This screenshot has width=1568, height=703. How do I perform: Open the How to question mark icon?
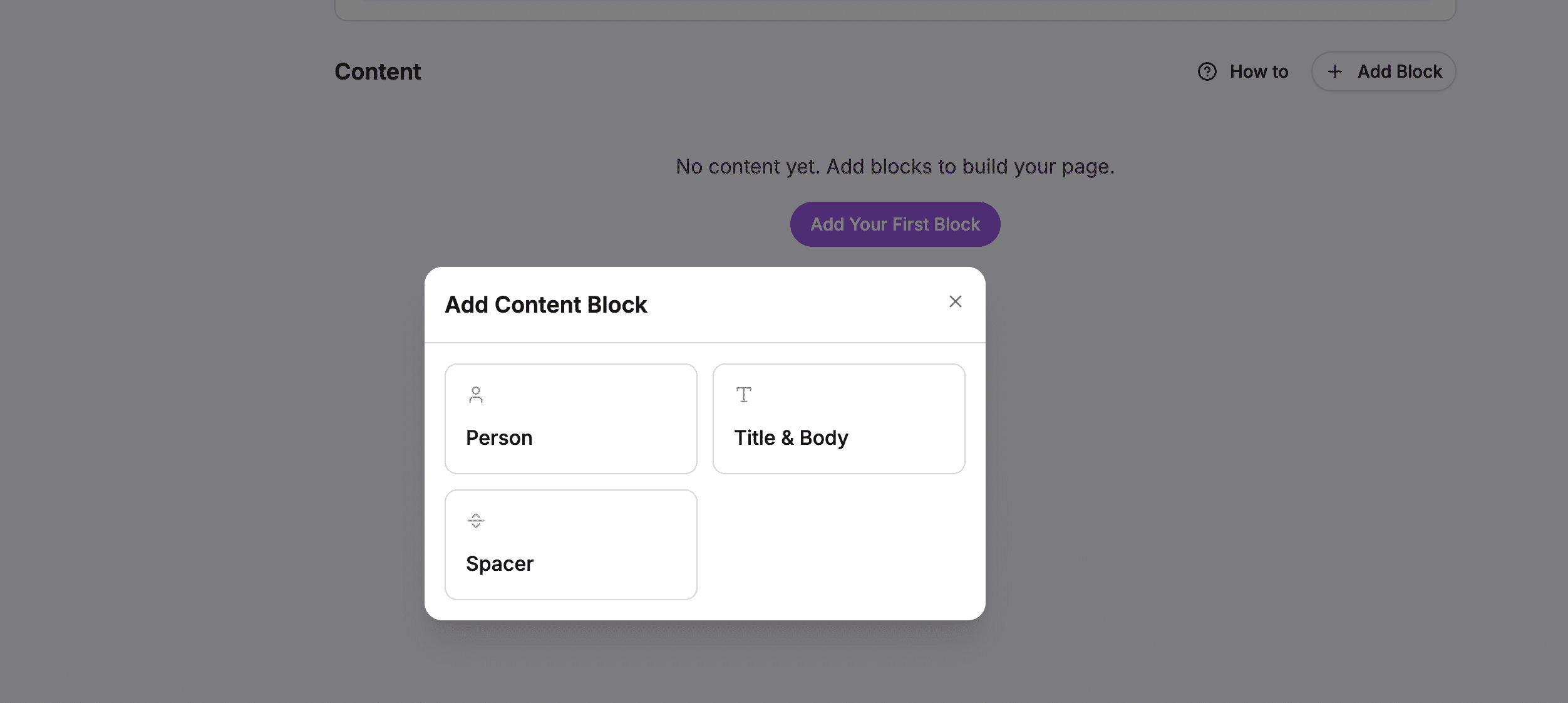tap(1207, 71)
